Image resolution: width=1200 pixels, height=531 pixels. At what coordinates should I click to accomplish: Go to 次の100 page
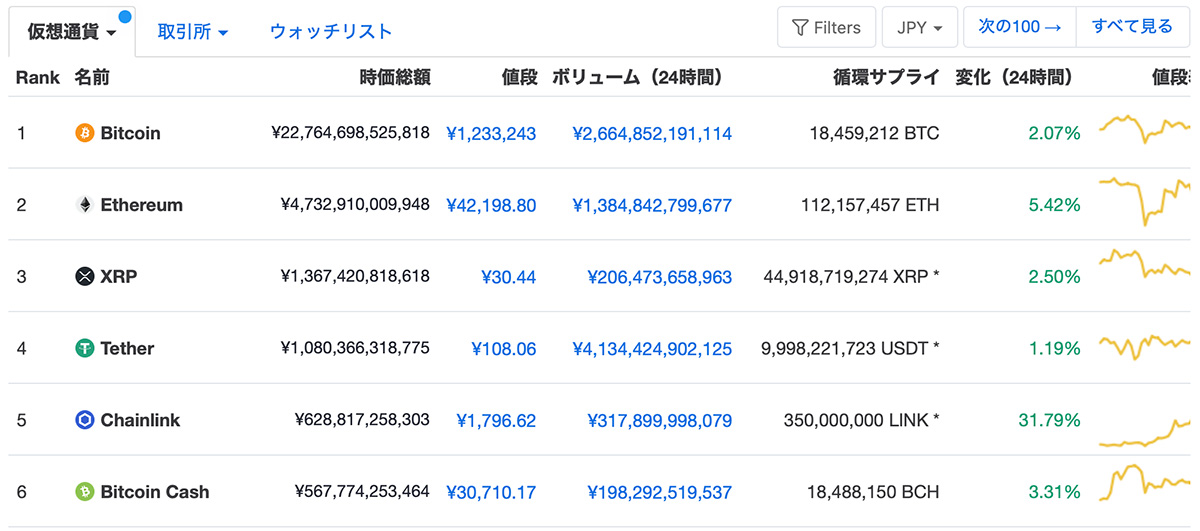[x=1020, y=27]
